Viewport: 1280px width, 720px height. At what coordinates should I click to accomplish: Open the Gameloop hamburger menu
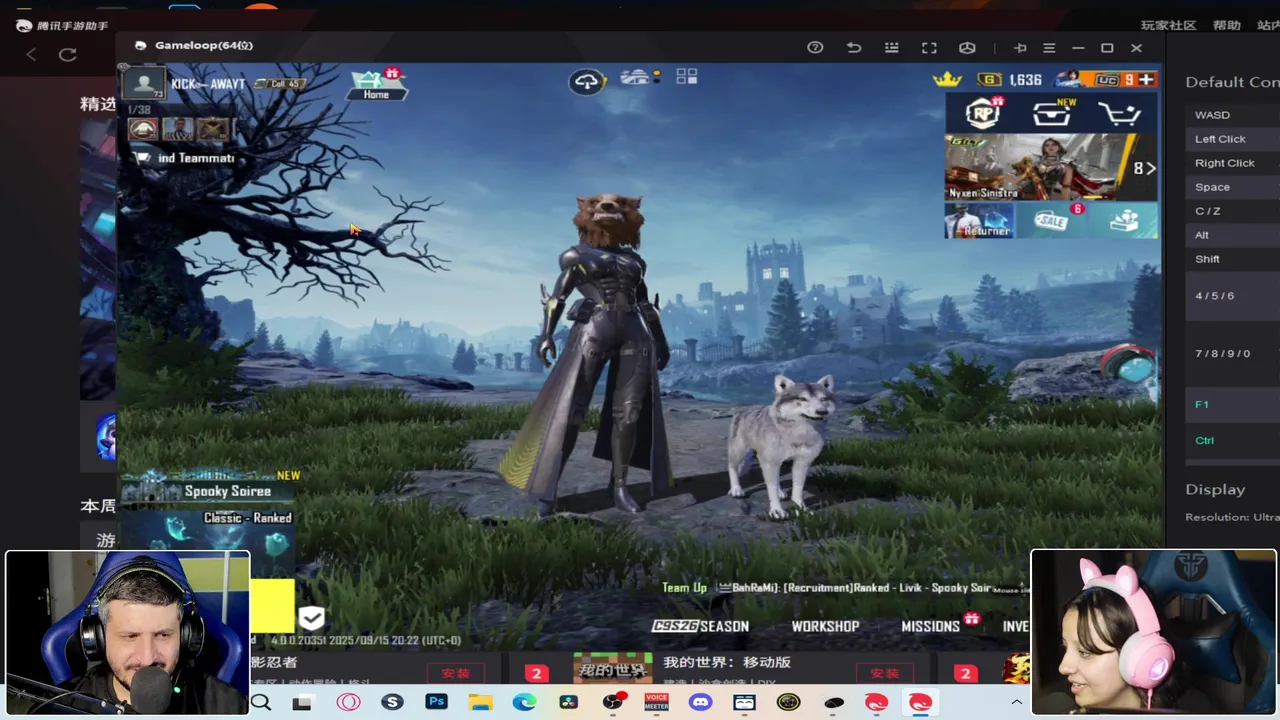(x=1049, y=47)
